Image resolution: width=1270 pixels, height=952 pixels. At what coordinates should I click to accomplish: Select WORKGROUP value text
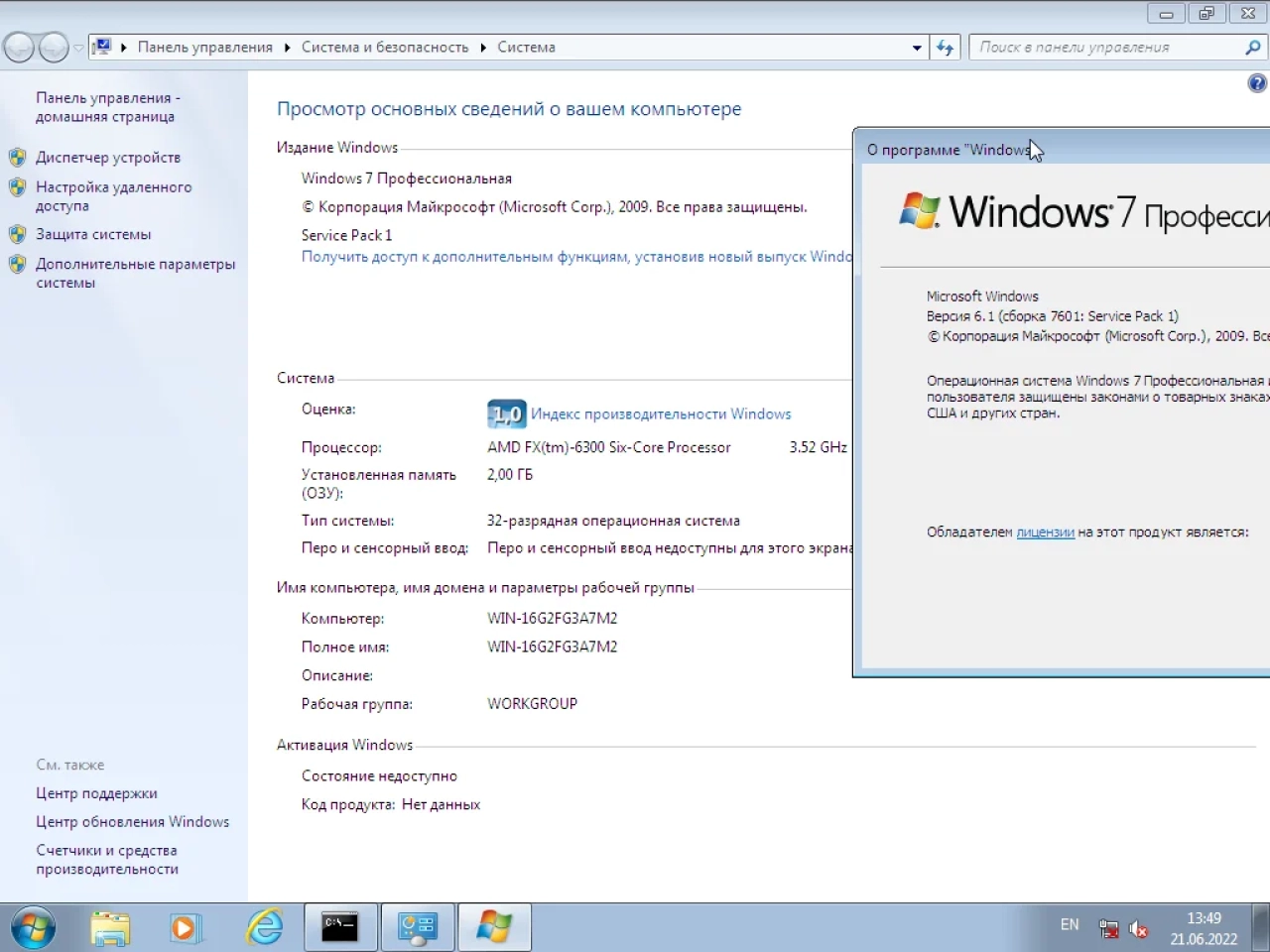click(533, 704)
